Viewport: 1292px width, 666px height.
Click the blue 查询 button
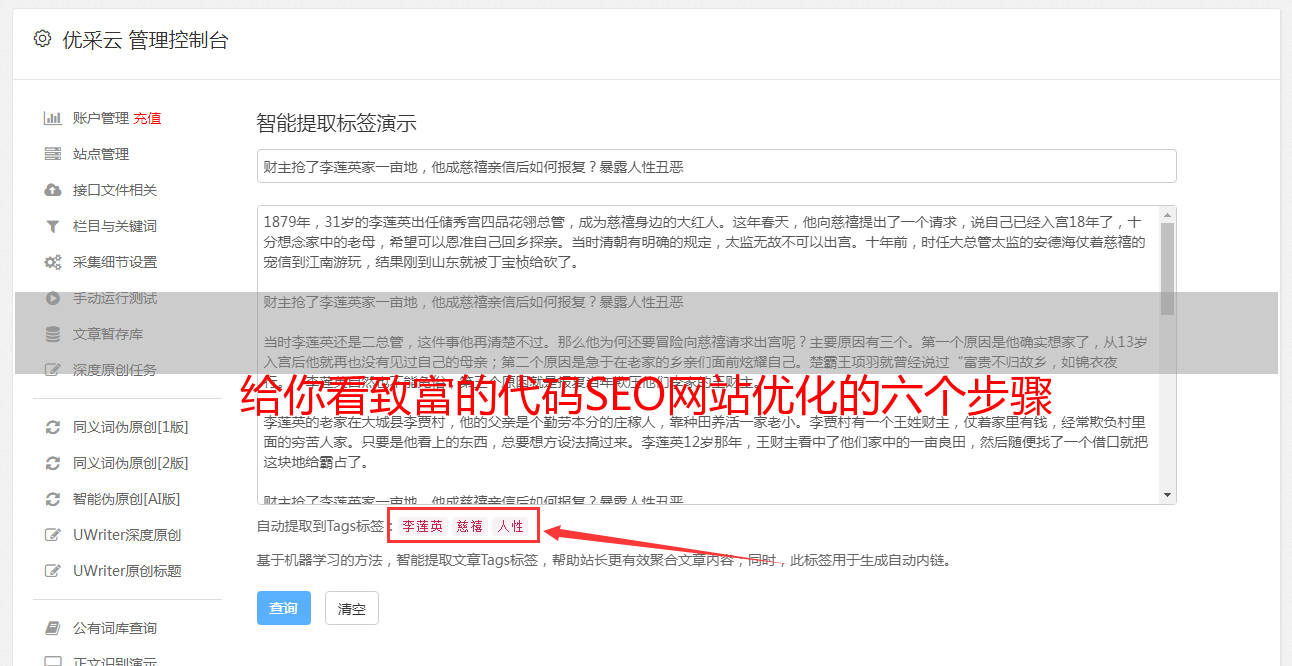pyautogui.click(x=284, y=608)
